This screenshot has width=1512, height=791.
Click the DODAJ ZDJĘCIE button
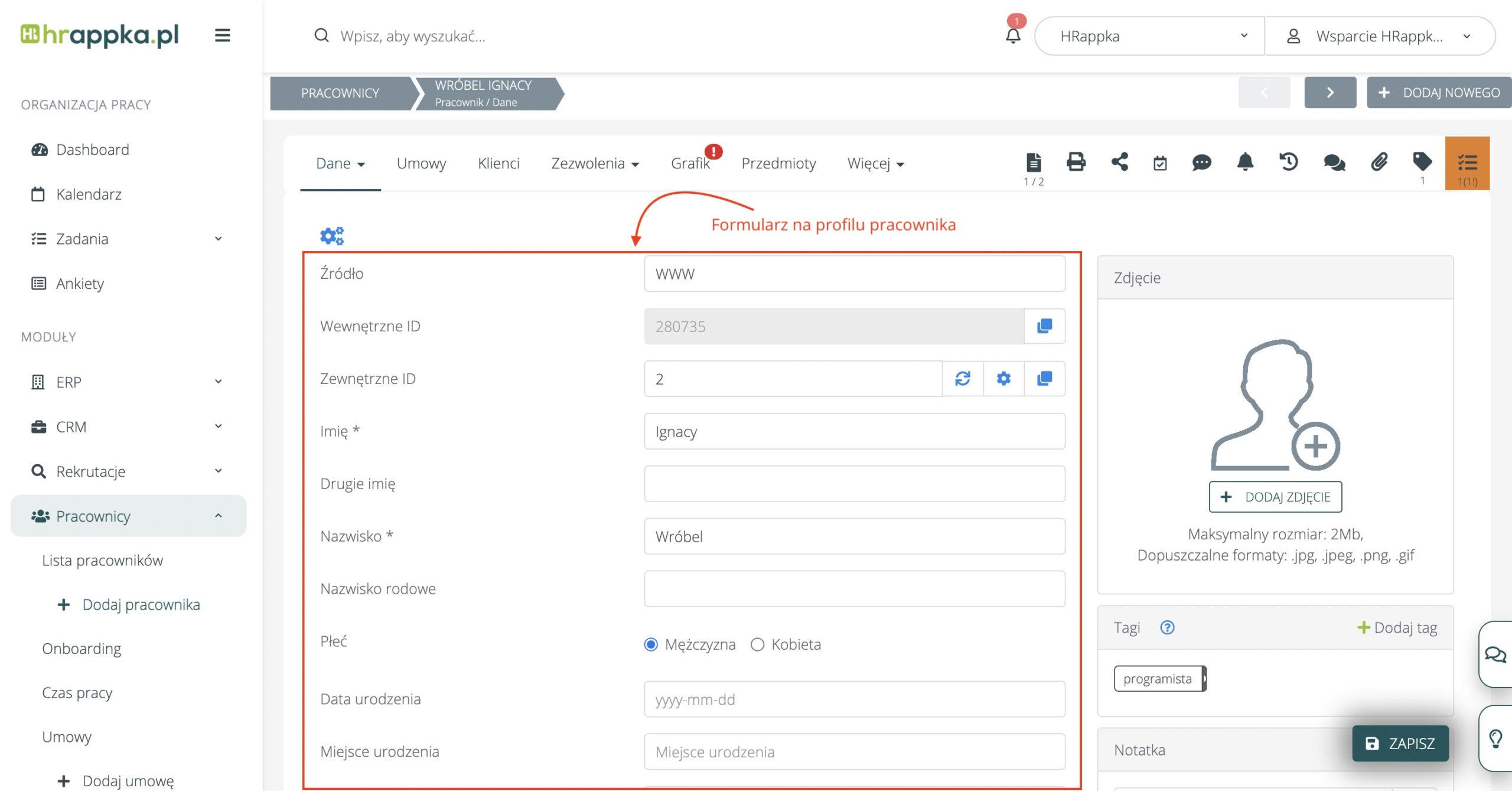(1275, 497)
